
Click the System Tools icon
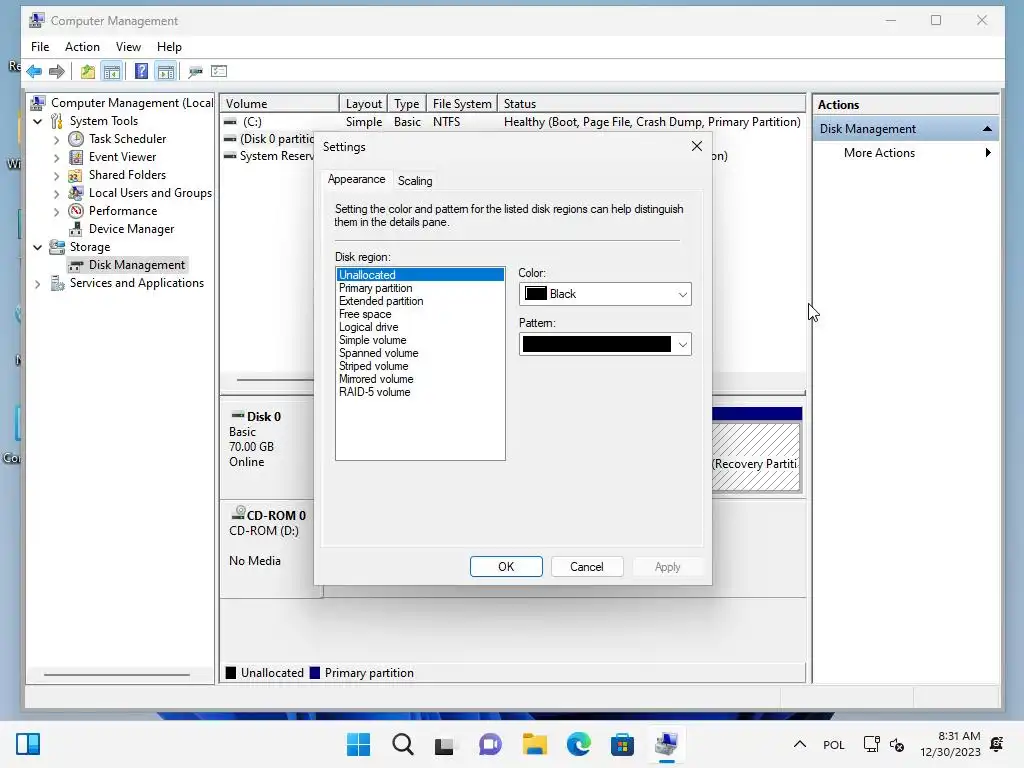point(57,121)
